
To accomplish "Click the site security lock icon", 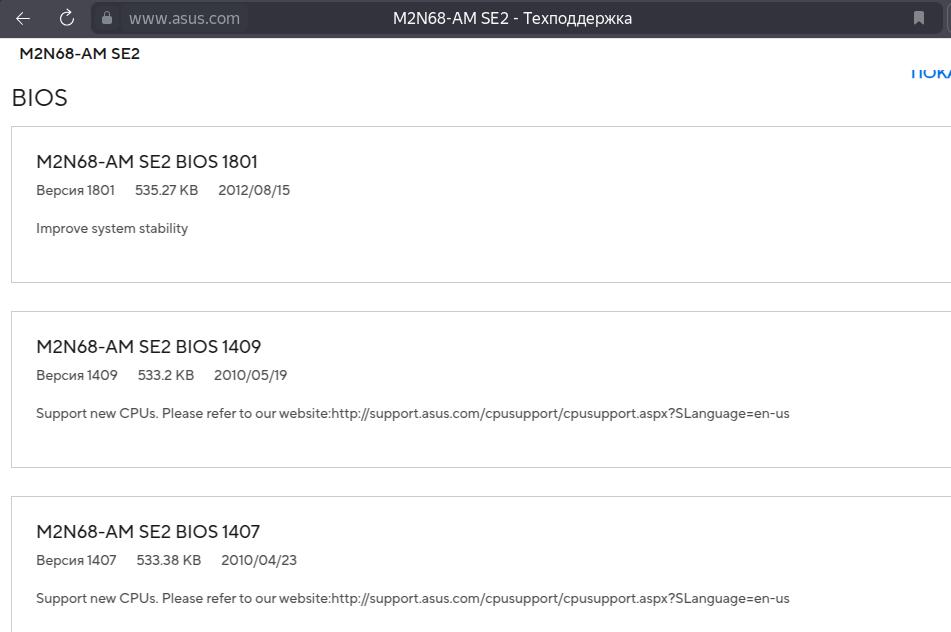I will click(x=108, y=18).
